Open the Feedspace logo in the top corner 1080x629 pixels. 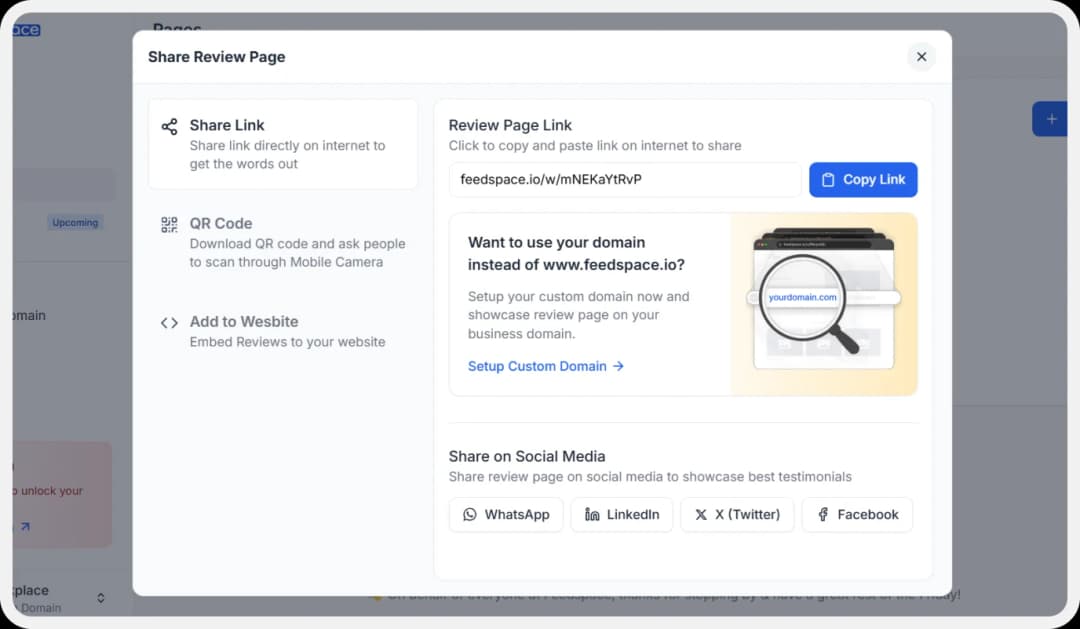[25, 29]
